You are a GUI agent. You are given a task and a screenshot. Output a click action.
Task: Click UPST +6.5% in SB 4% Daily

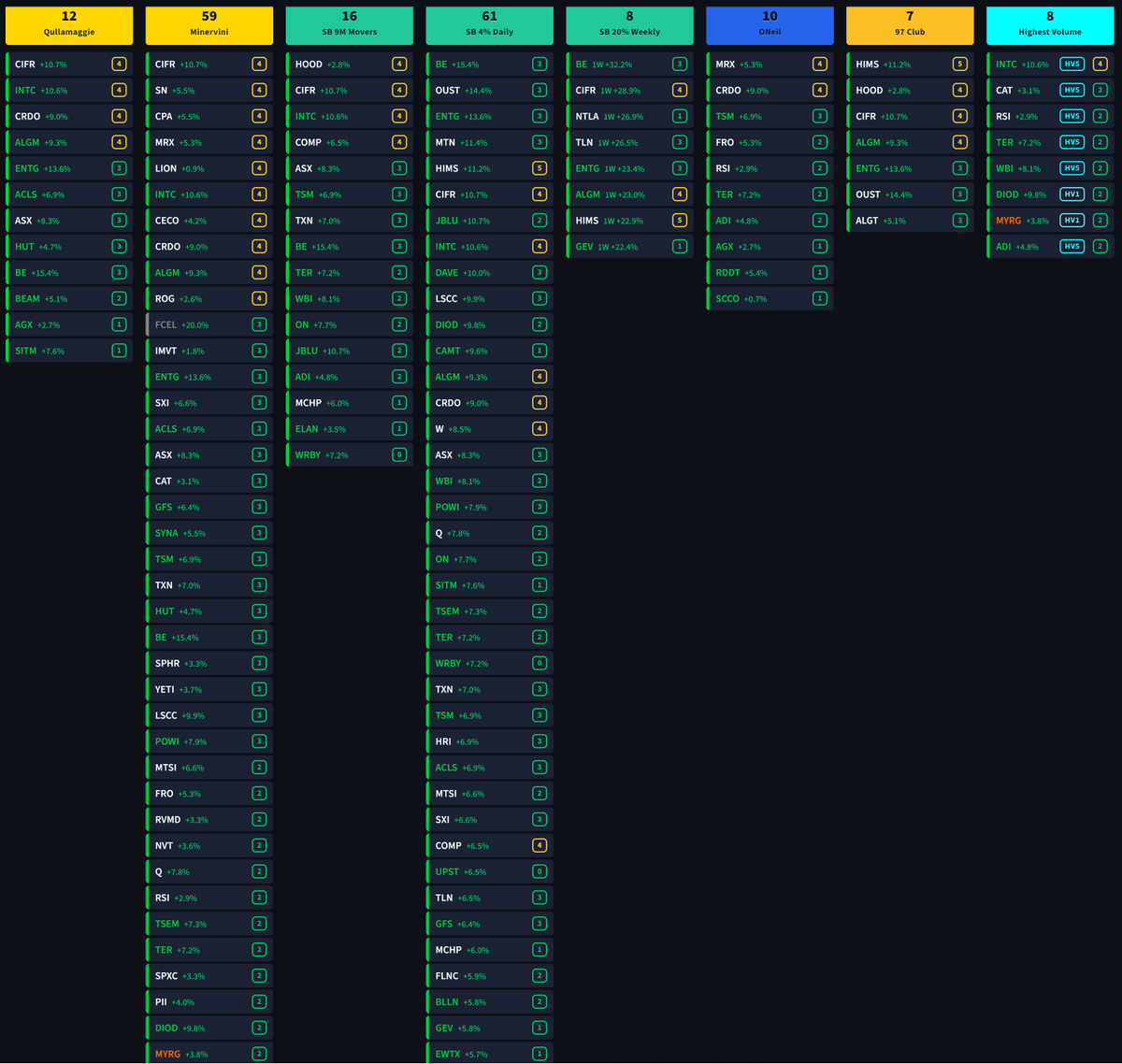tap(490, 871)
